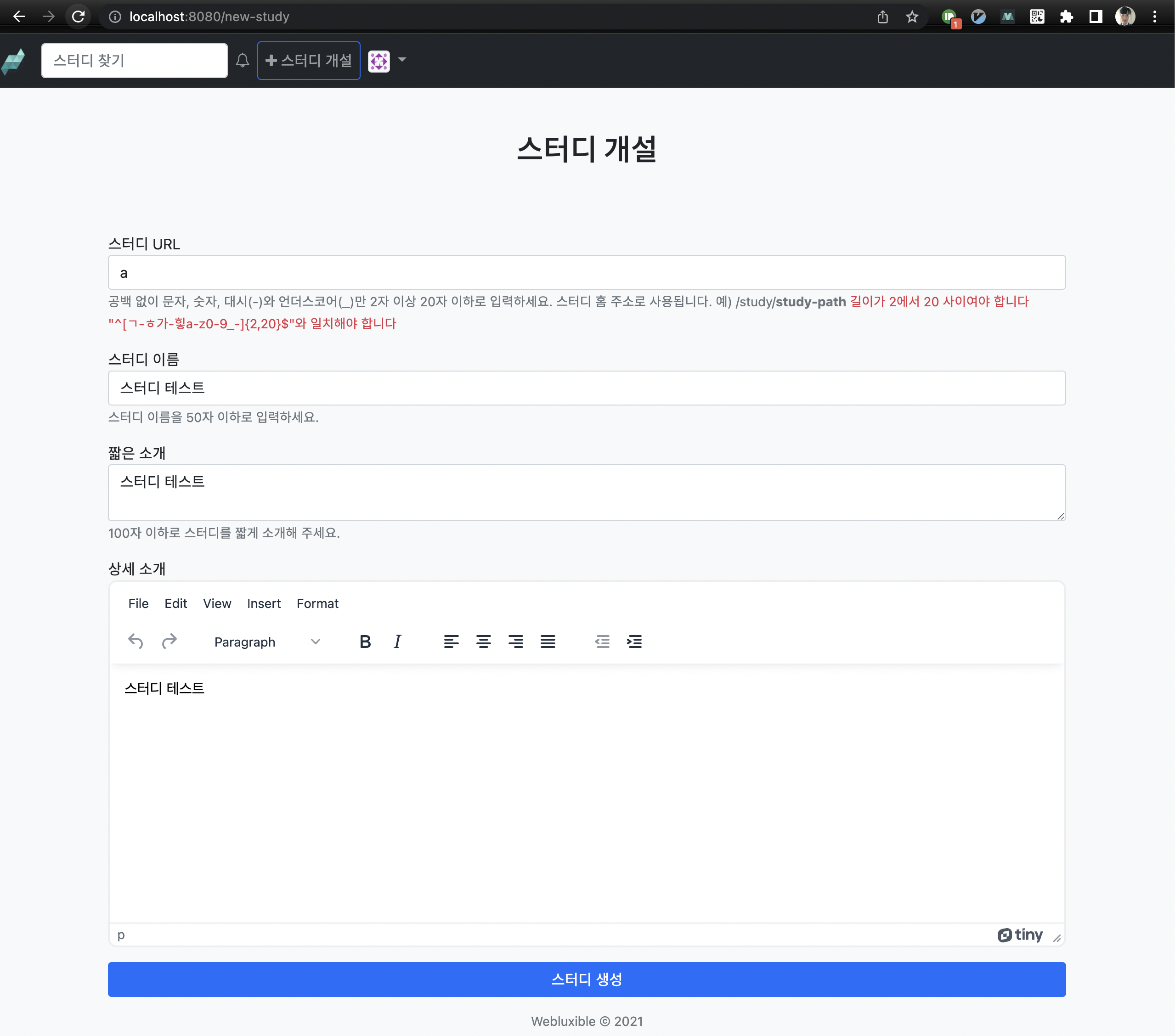The height and width of the screenshot is (1036, 1175).
Task: Click the undo arrow in editor
Action: (x=136, y=641)
